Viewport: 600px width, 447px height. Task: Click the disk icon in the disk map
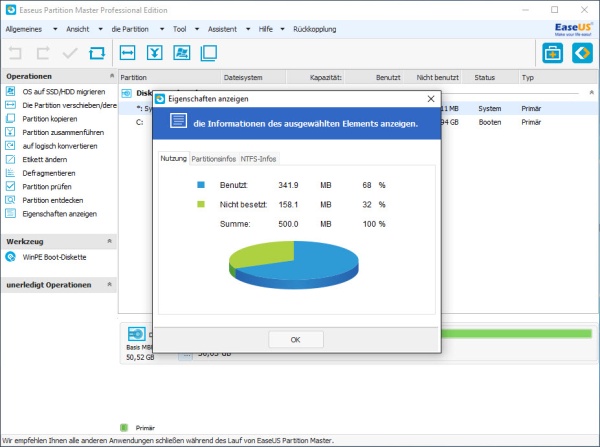tap(137, 334)
